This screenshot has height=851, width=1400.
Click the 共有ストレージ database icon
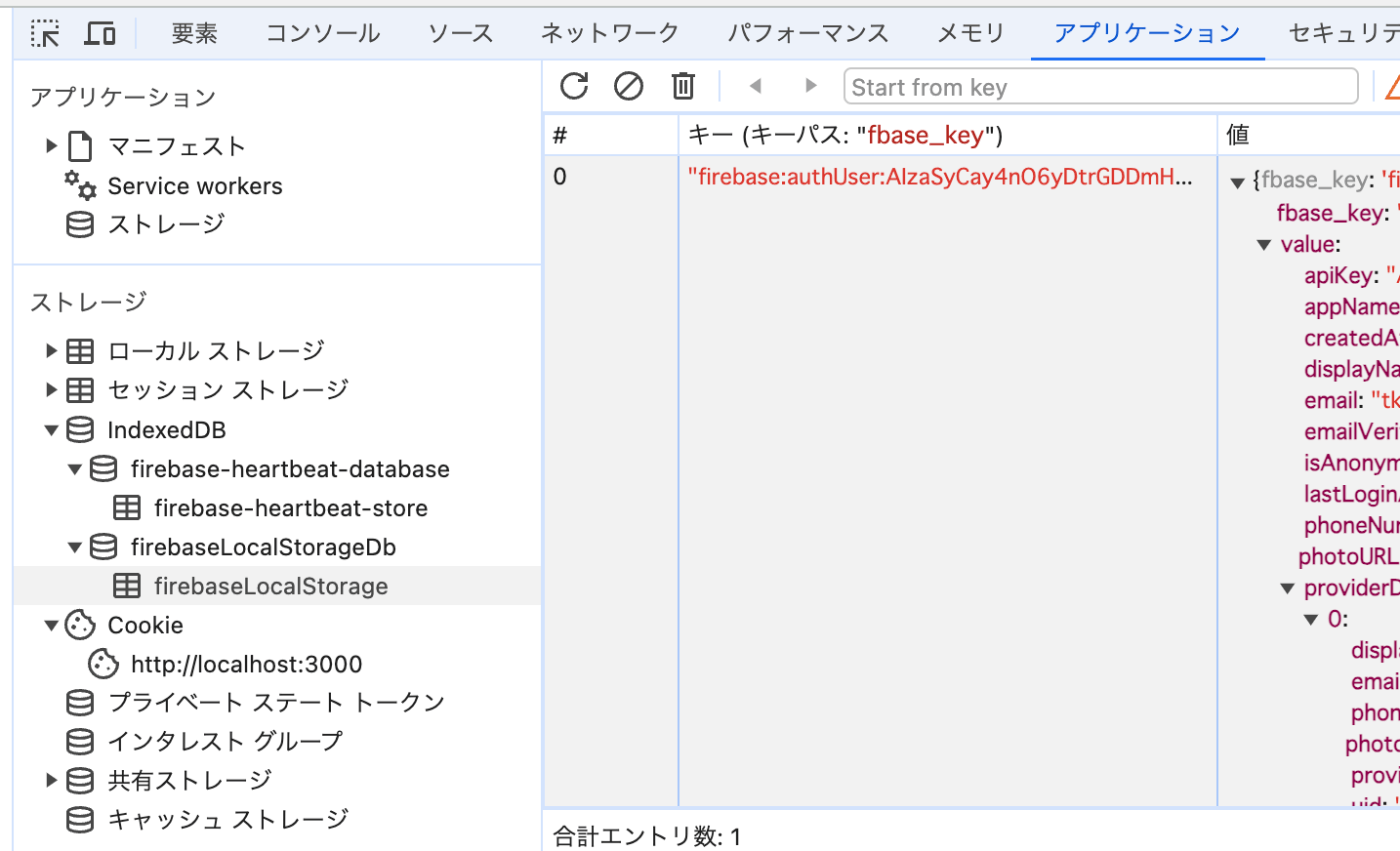pyautogui.click(x=80, y=781)
